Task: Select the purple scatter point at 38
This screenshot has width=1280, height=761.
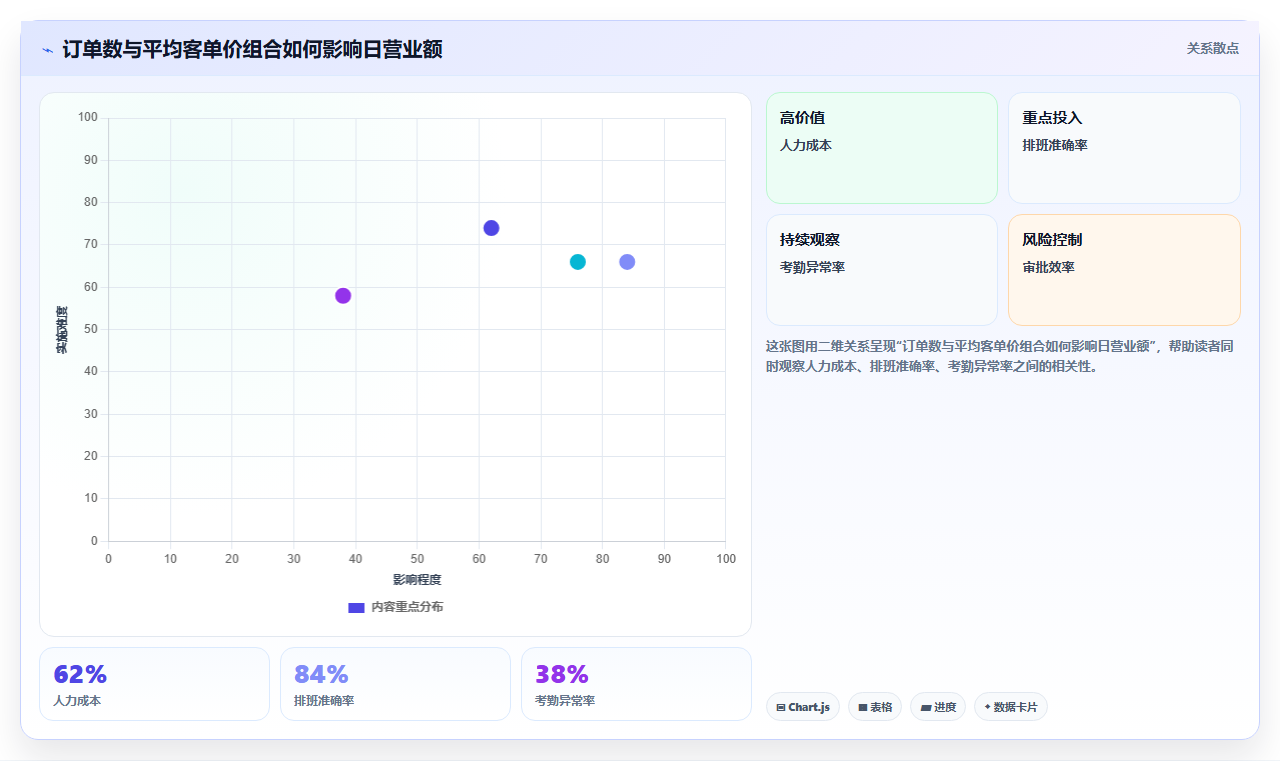Action: click(343, 296)
